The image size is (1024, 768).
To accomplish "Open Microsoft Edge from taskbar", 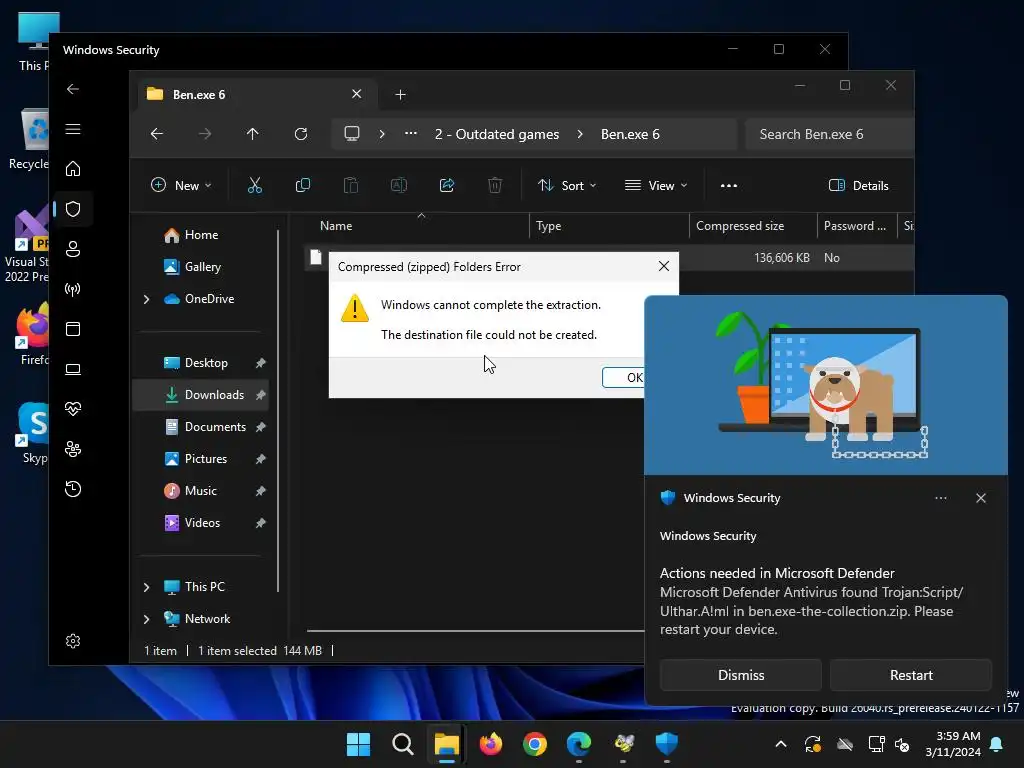I will [x=579, y=744].
